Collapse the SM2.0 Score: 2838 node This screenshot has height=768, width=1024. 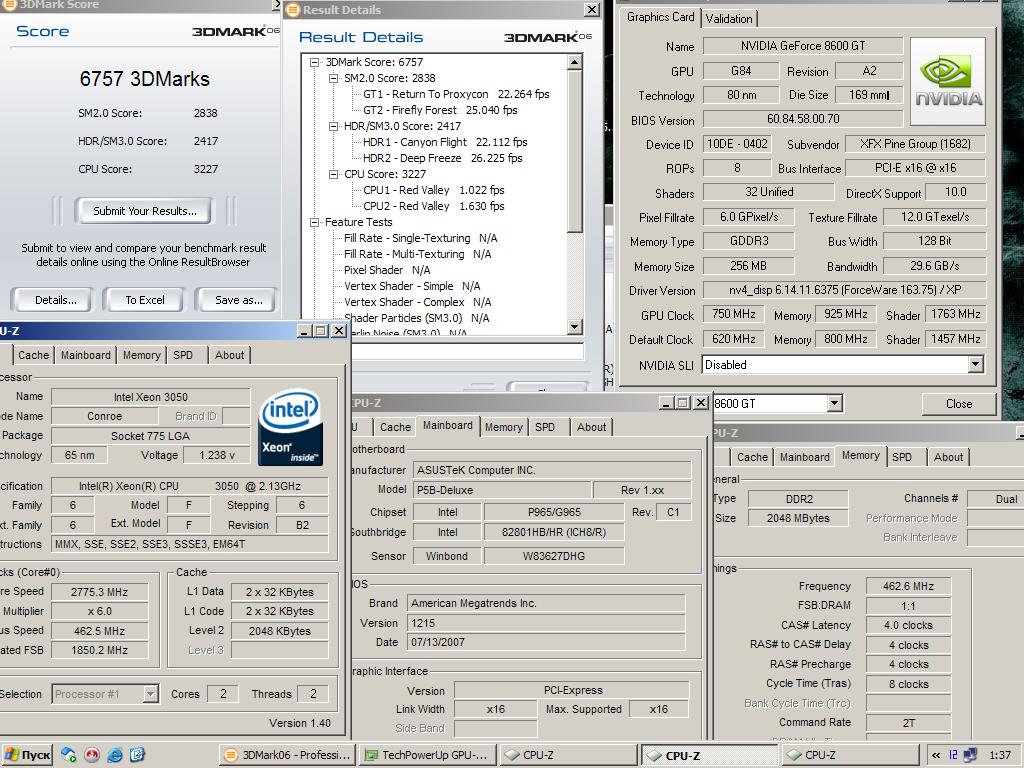click(334, 78)
